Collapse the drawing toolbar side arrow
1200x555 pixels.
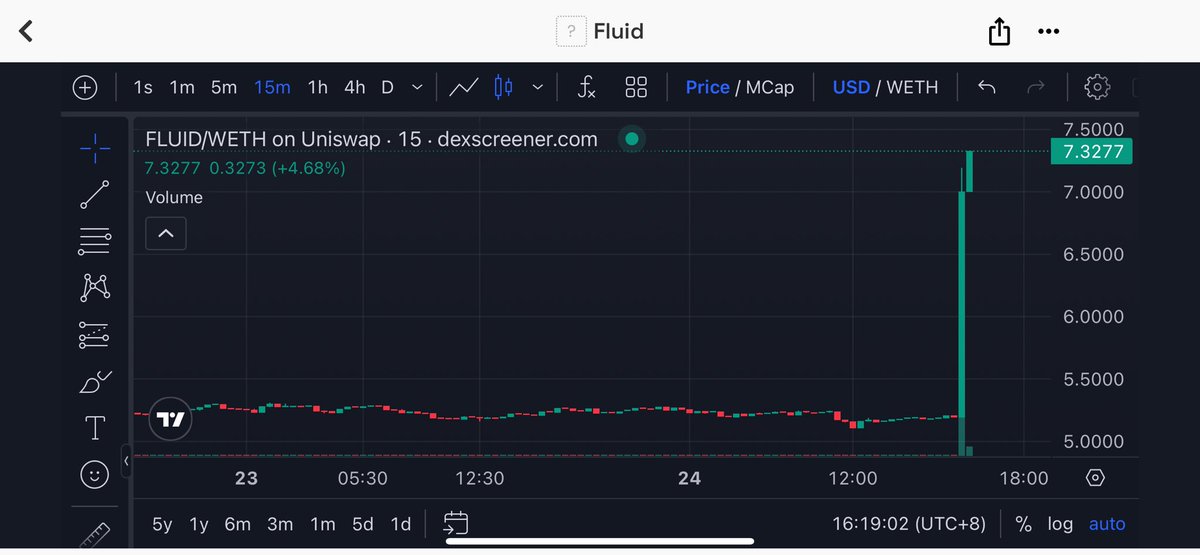[126, 460]
